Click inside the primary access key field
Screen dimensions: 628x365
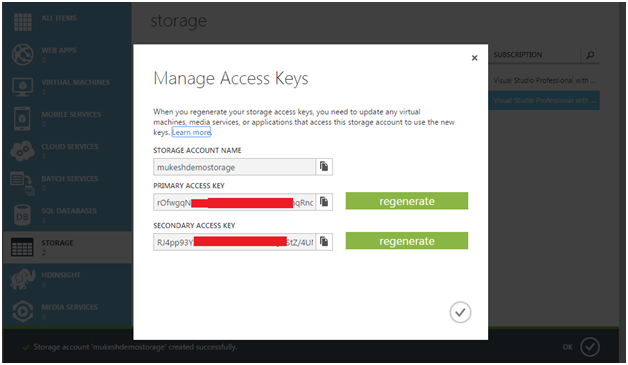click(x=234, y=202)
